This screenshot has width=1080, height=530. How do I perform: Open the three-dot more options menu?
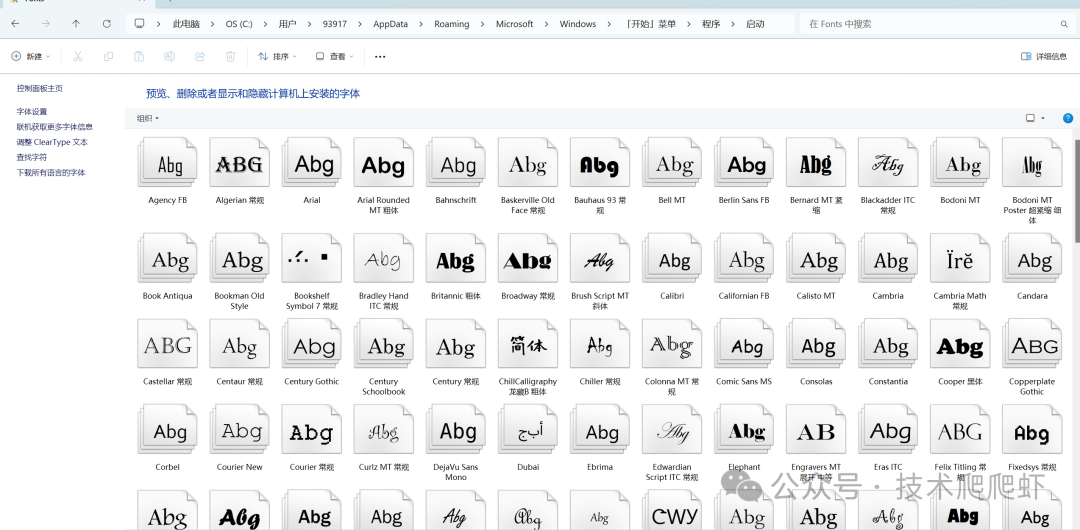click(x=380, y=57)
